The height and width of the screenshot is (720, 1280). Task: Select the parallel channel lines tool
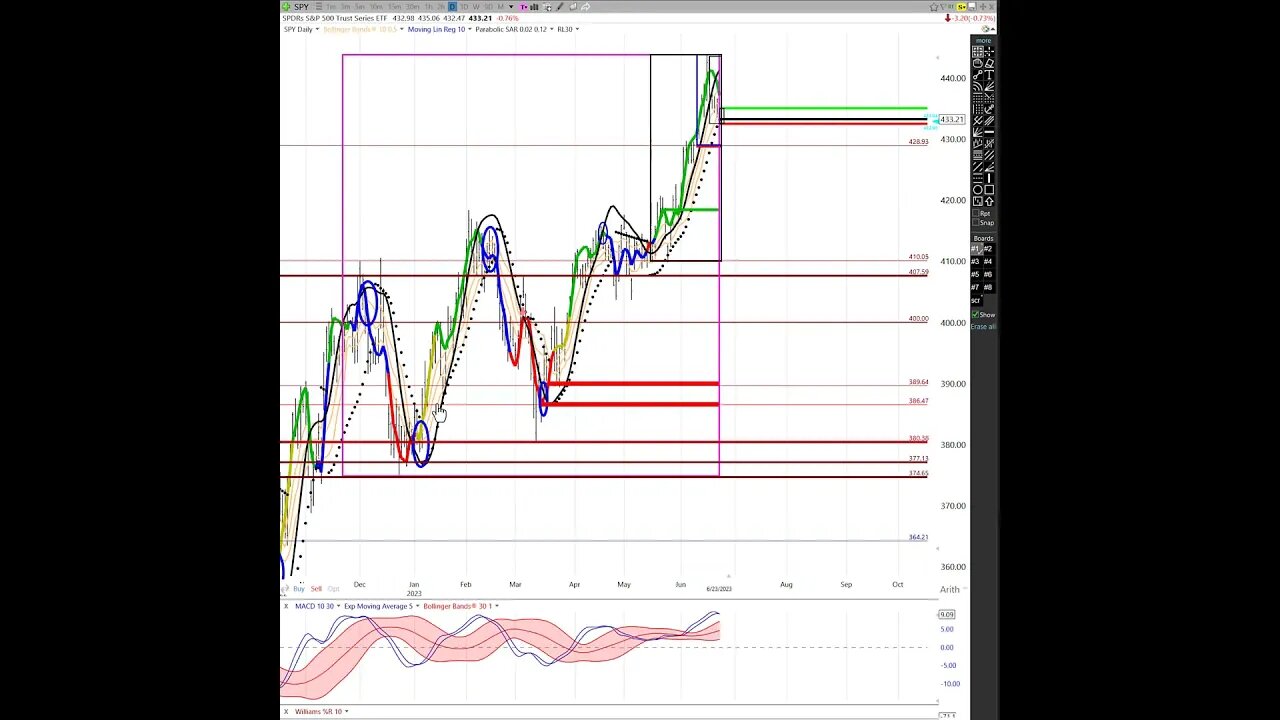point(989,120)
